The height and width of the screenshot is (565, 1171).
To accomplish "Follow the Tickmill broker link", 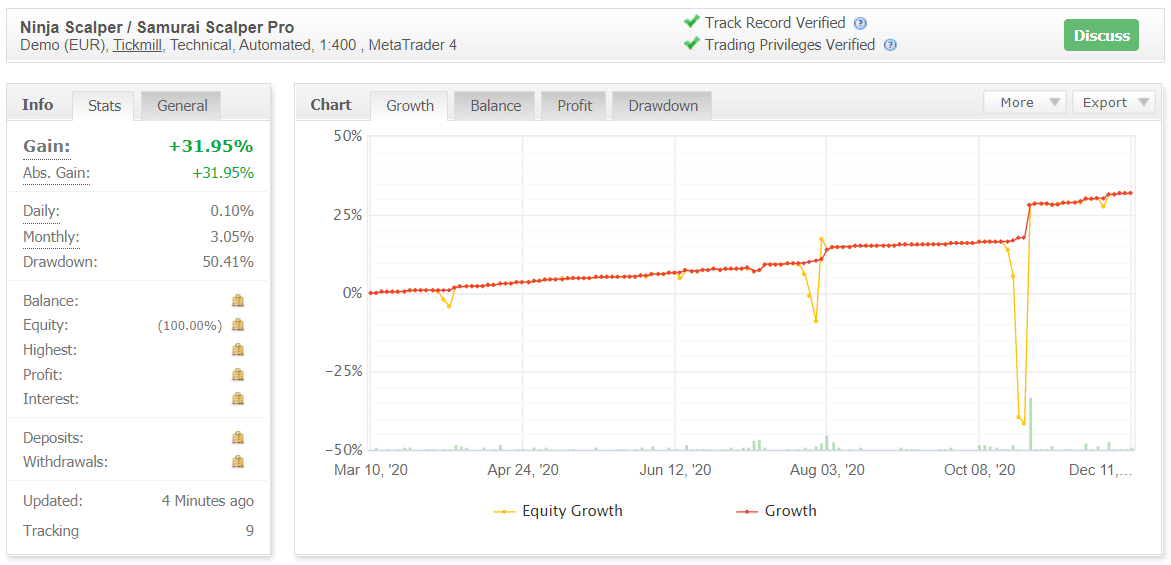I will coord(139,45).
